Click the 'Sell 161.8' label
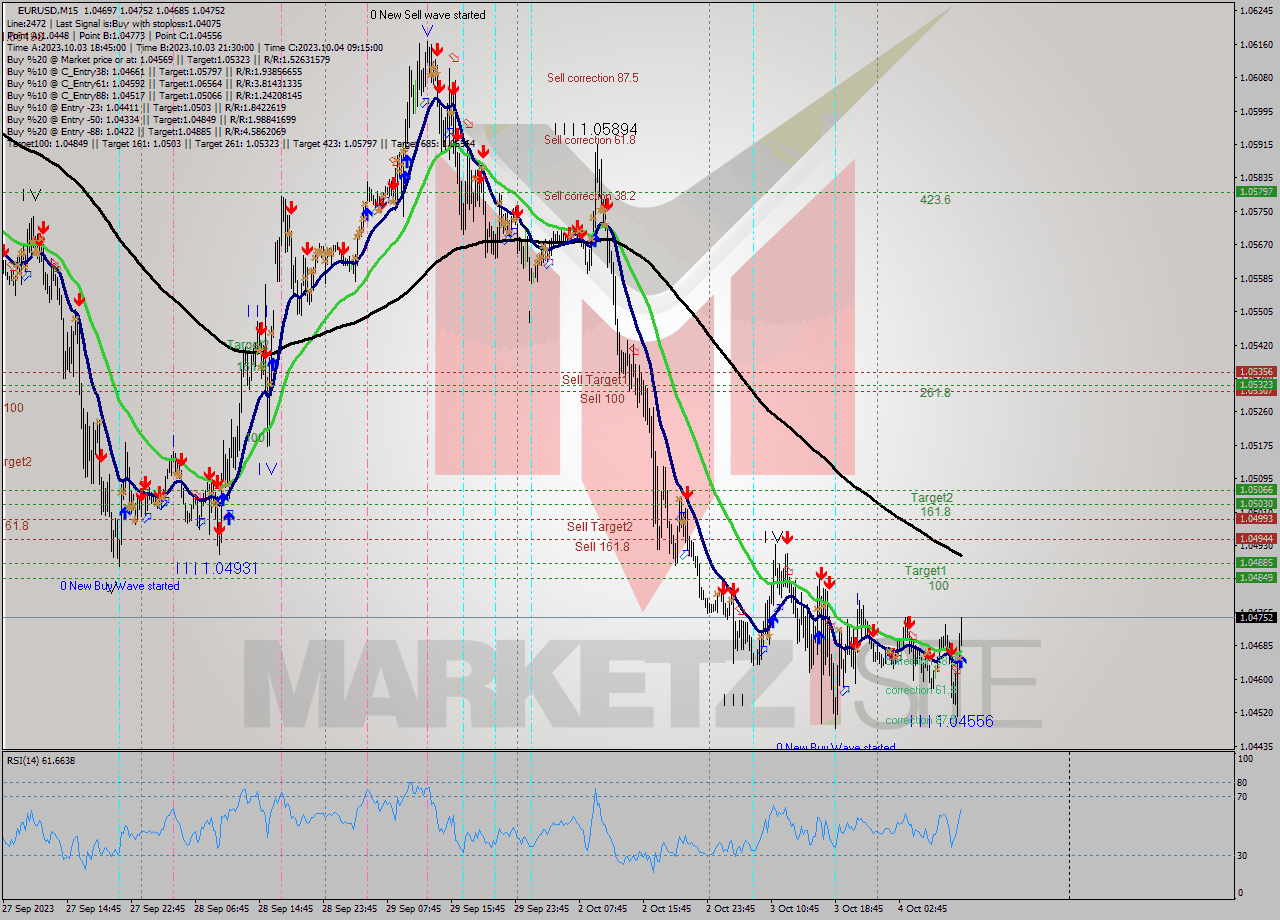The width and height of the screenshot is (1280, 920). pyautogui.click(x=602, y=546)
